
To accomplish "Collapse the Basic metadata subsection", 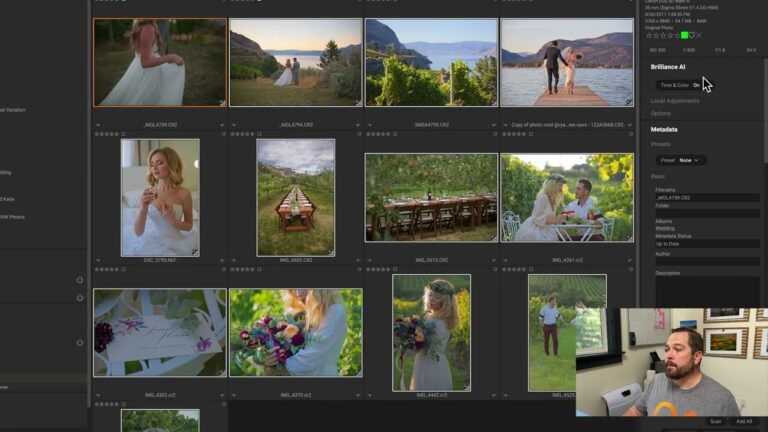I will [x=657, y=176].
